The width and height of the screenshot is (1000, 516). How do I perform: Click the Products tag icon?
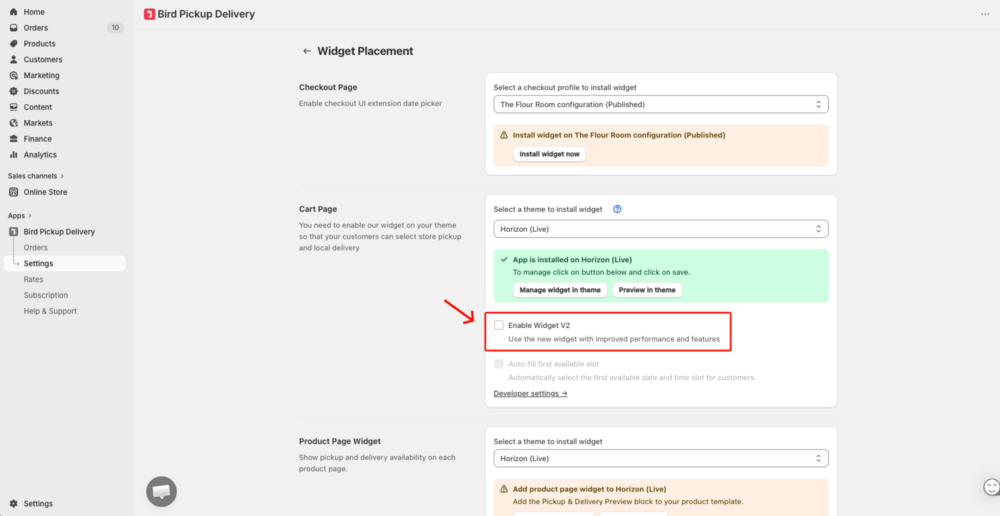(x=13, y=44)
